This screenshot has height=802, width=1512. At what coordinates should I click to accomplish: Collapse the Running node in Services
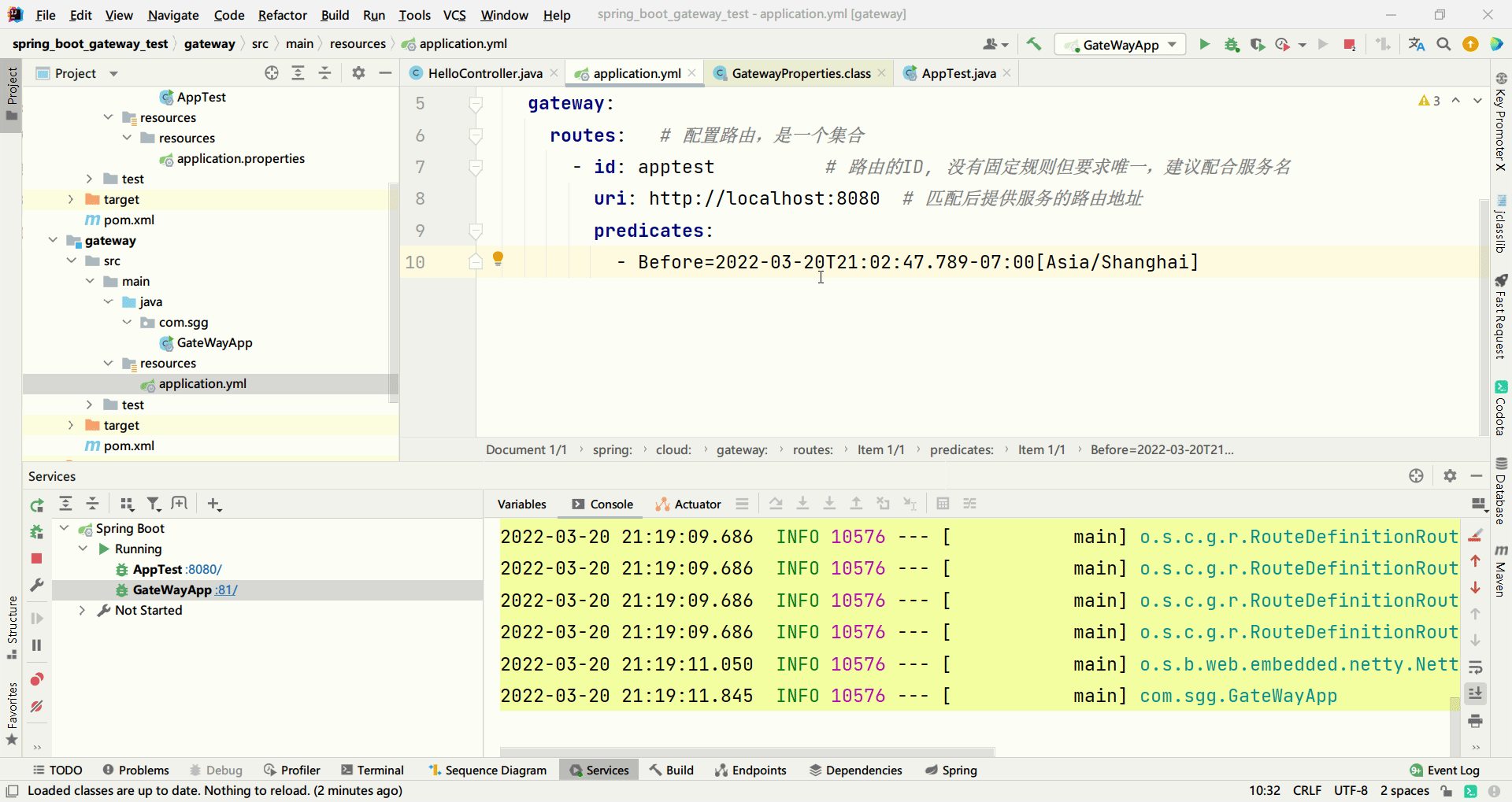coord(83,549)
